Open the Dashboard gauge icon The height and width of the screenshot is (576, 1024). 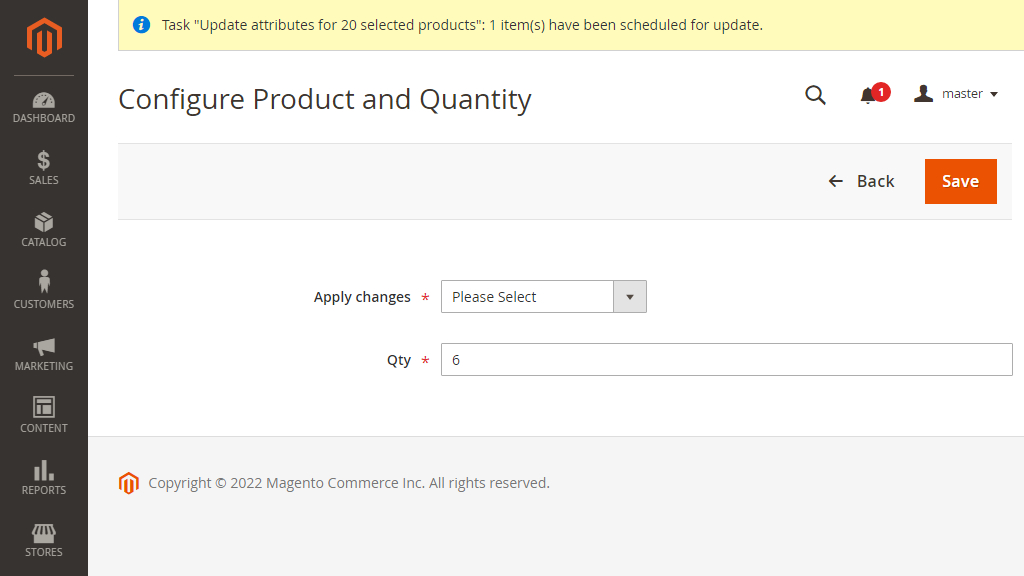point(44,100)
